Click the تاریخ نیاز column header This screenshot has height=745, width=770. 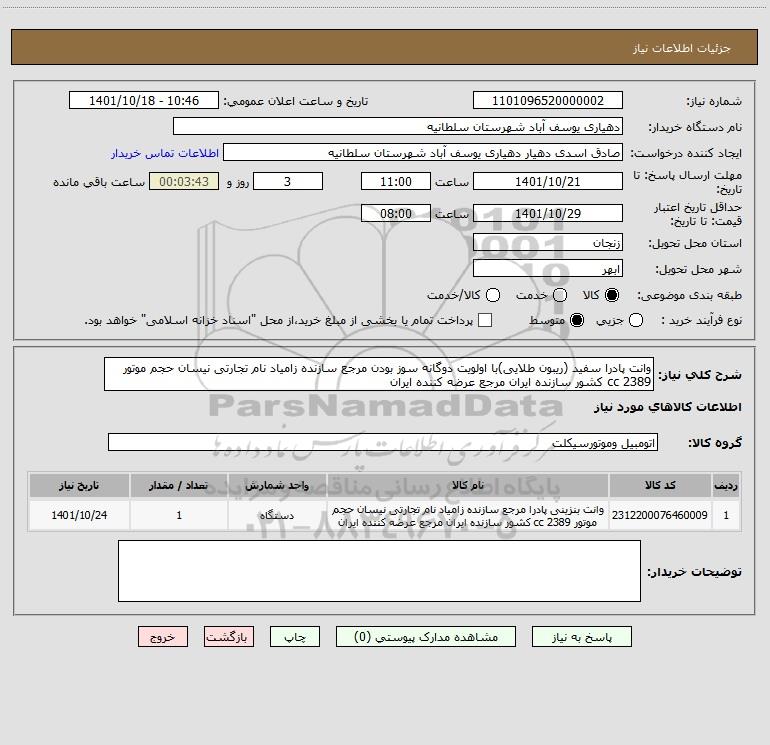[x=79, y=486]
